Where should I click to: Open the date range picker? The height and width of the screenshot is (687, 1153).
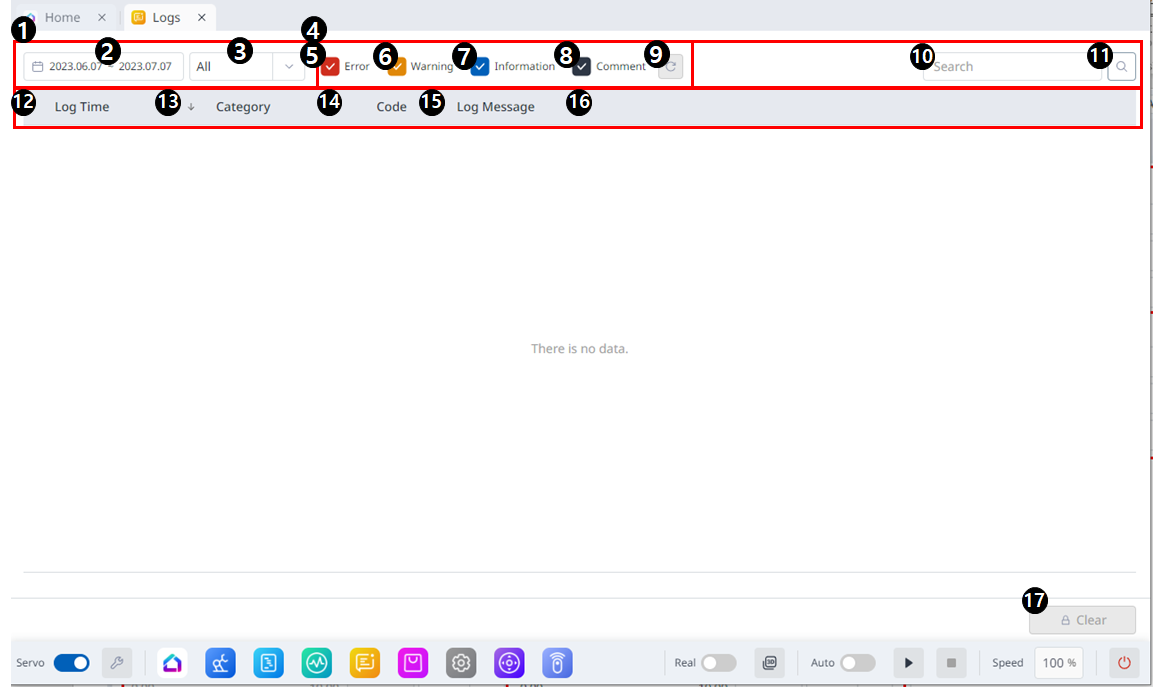[x=104, y=67]
